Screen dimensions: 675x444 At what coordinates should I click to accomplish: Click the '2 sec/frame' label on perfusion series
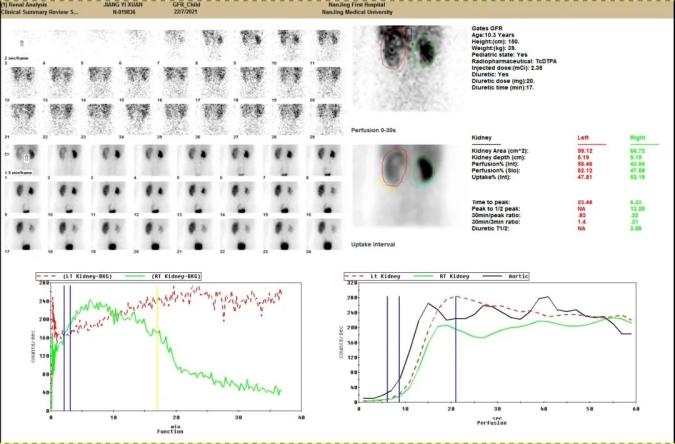pos(16,57)
